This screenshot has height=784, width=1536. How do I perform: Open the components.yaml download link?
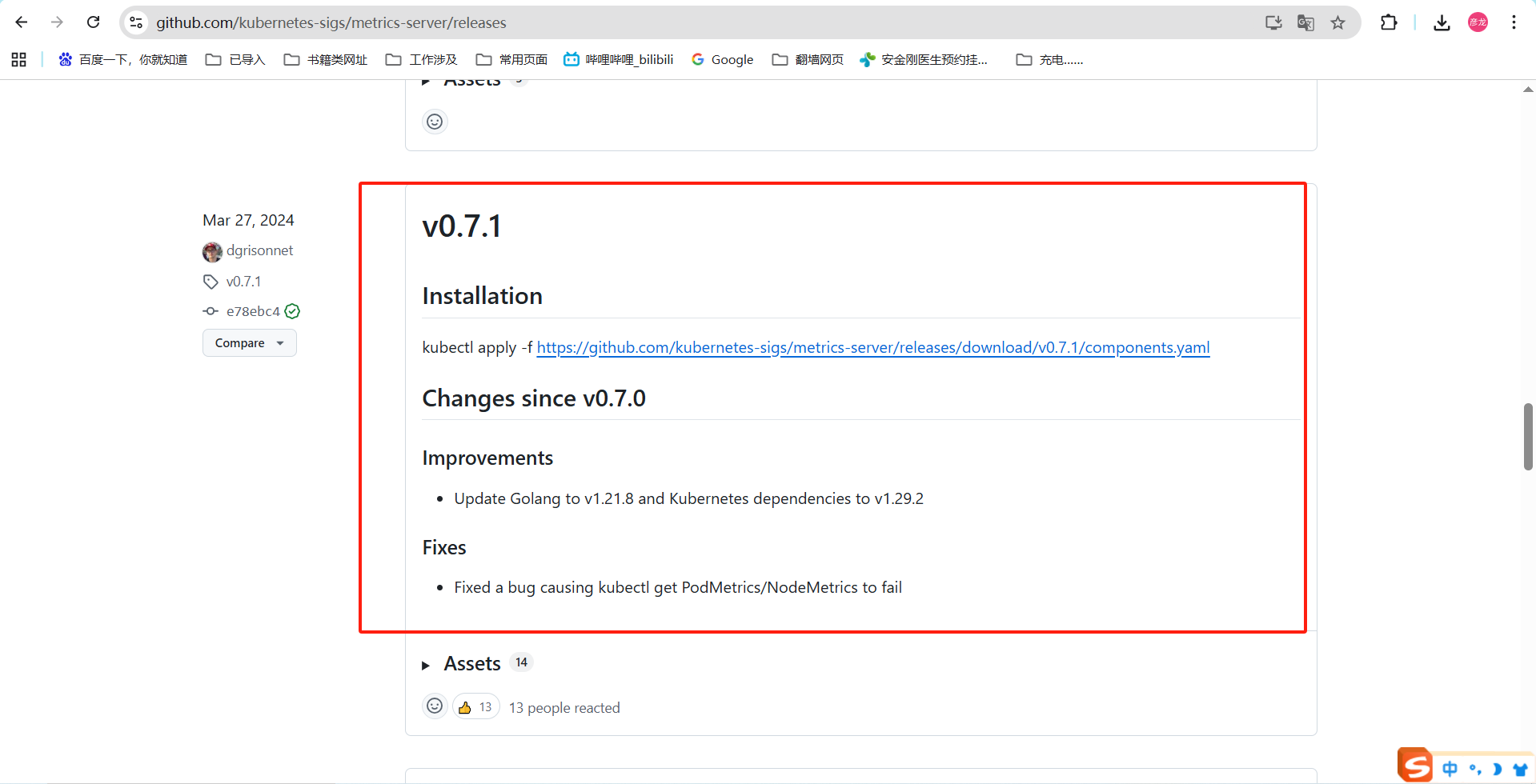[x=873, y=347]
